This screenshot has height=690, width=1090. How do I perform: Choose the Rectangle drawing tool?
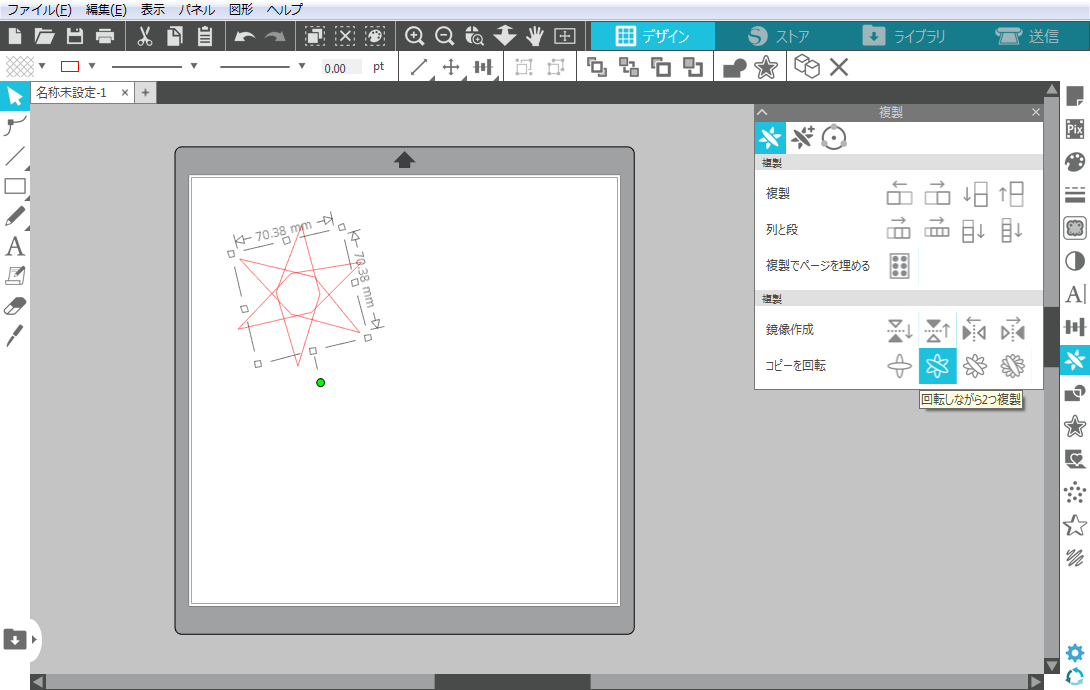pos(15,186)
